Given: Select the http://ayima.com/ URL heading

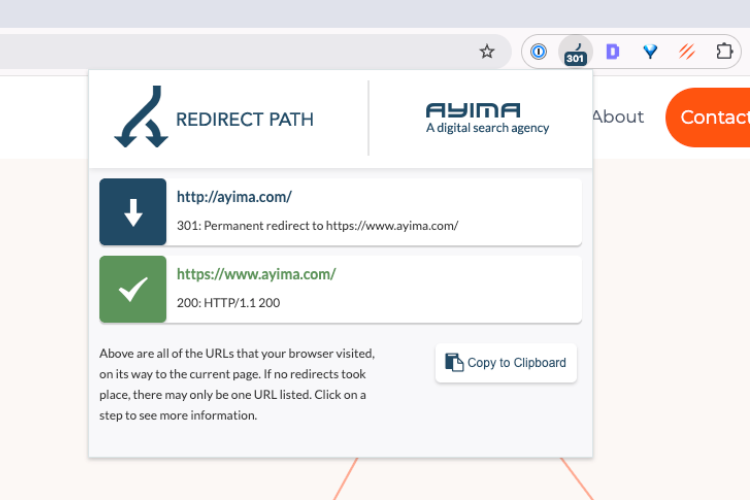Looking at the screenshot, I should 234,197.
